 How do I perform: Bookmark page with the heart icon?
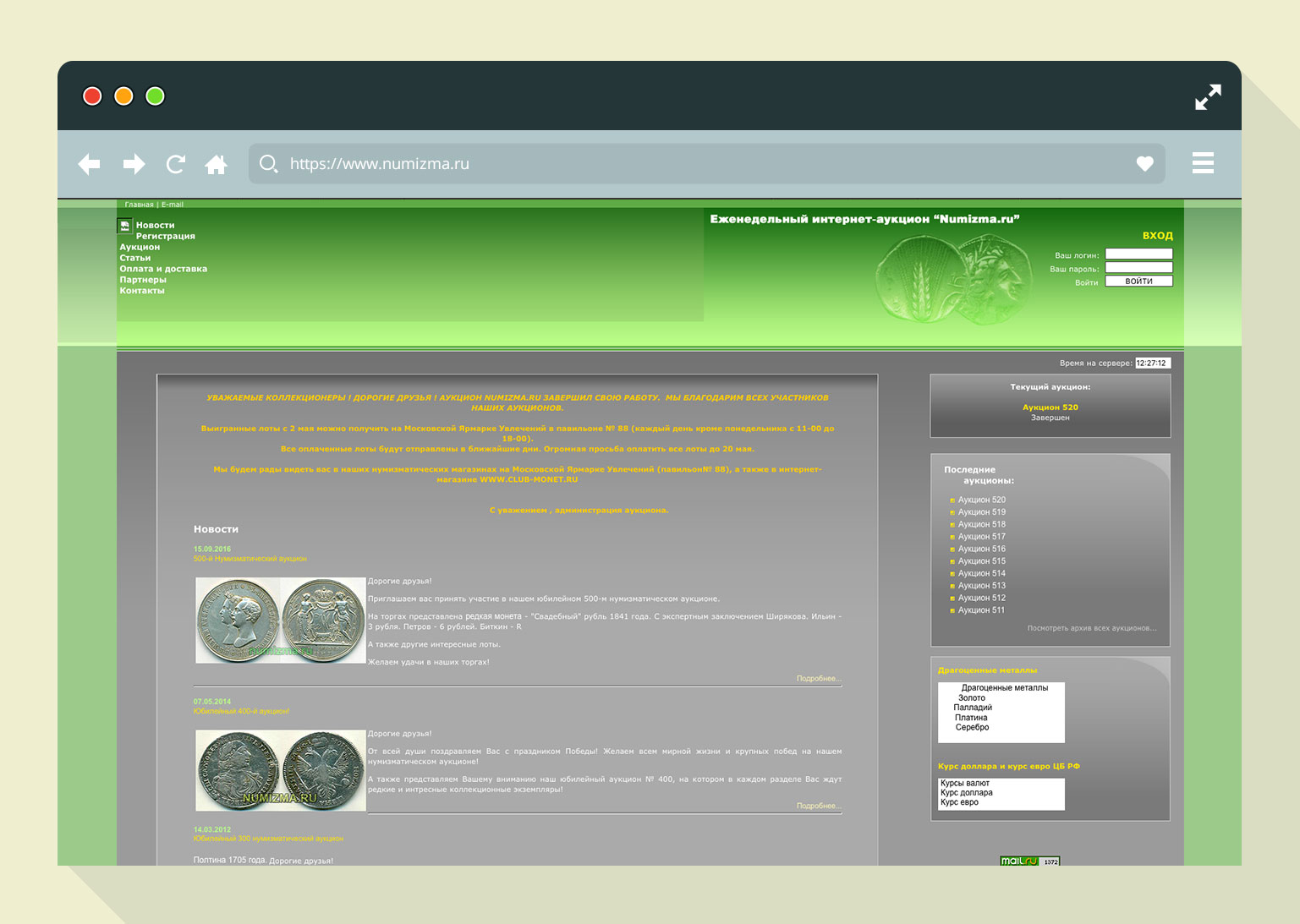click(1144, 164)
